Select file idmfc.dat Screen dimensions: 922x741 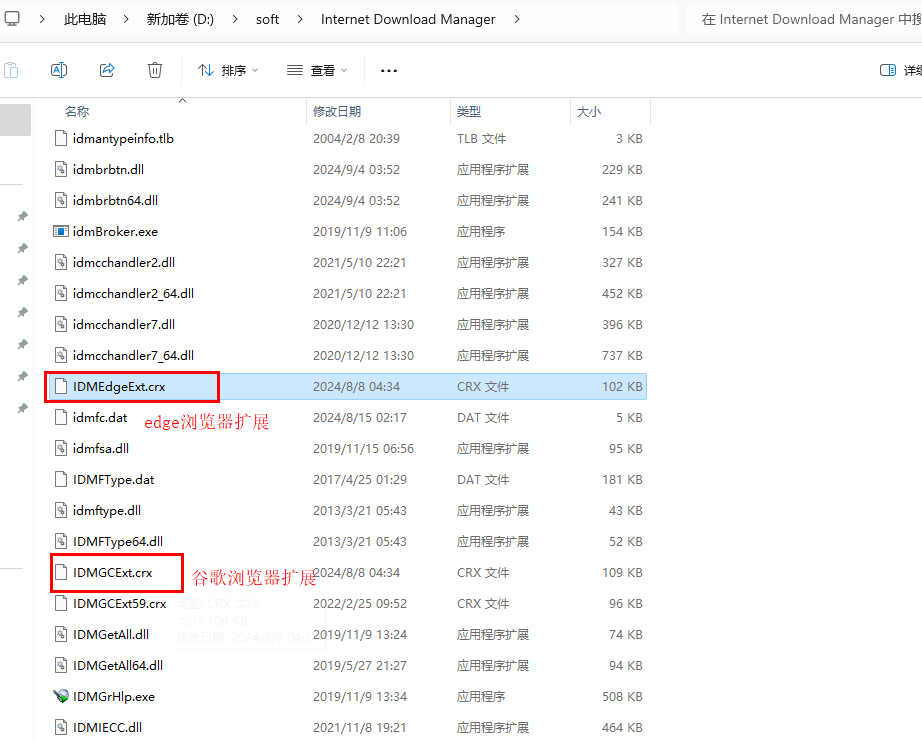pyautogui.click(x=100, y=418)
